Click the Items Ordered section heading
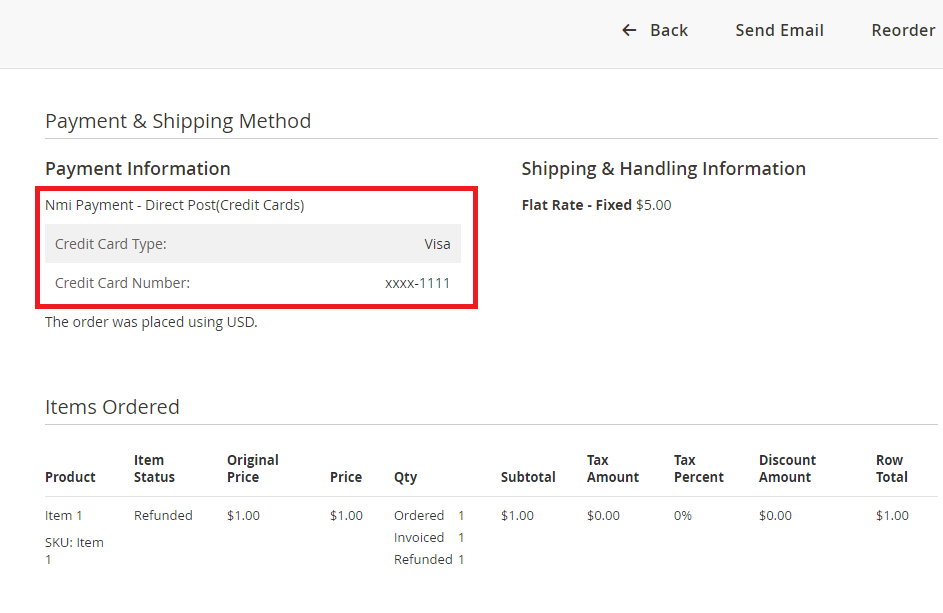This screenshot has width=943, height=613. click(x=112, y=407)
